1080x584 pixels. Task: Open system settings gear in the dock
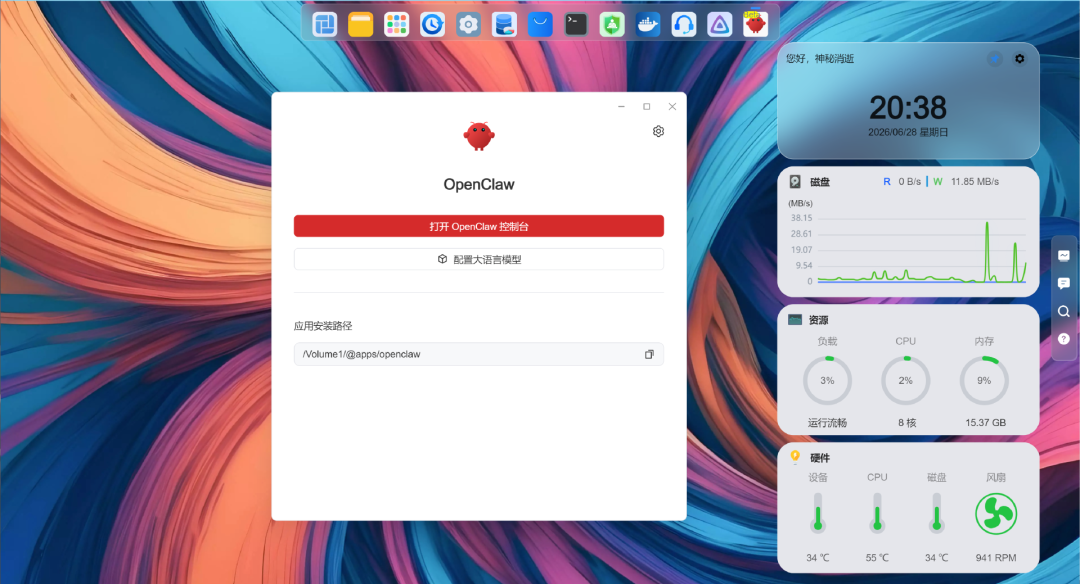click(468, 25)
